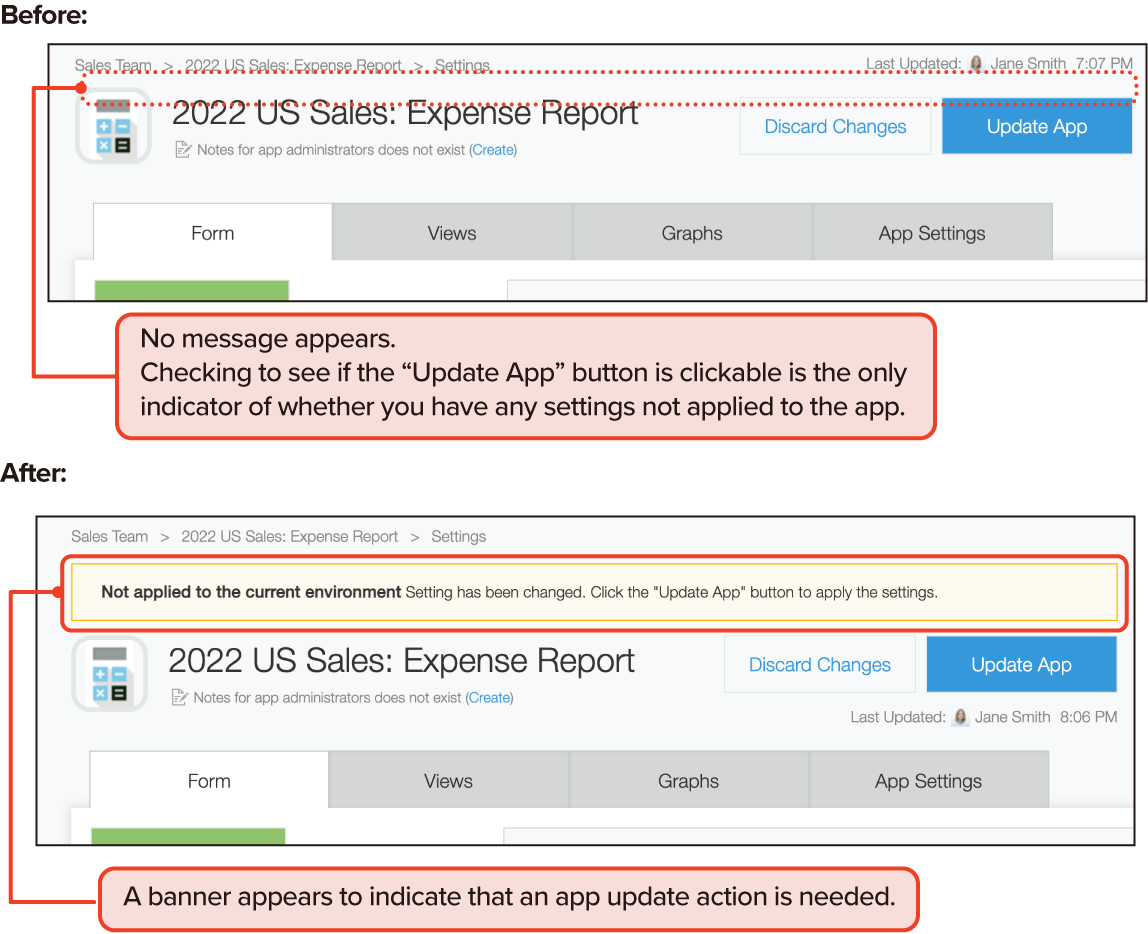Open the Create notes link in After panel
This screenshot has width=1148, height=934.
(489, 697)
